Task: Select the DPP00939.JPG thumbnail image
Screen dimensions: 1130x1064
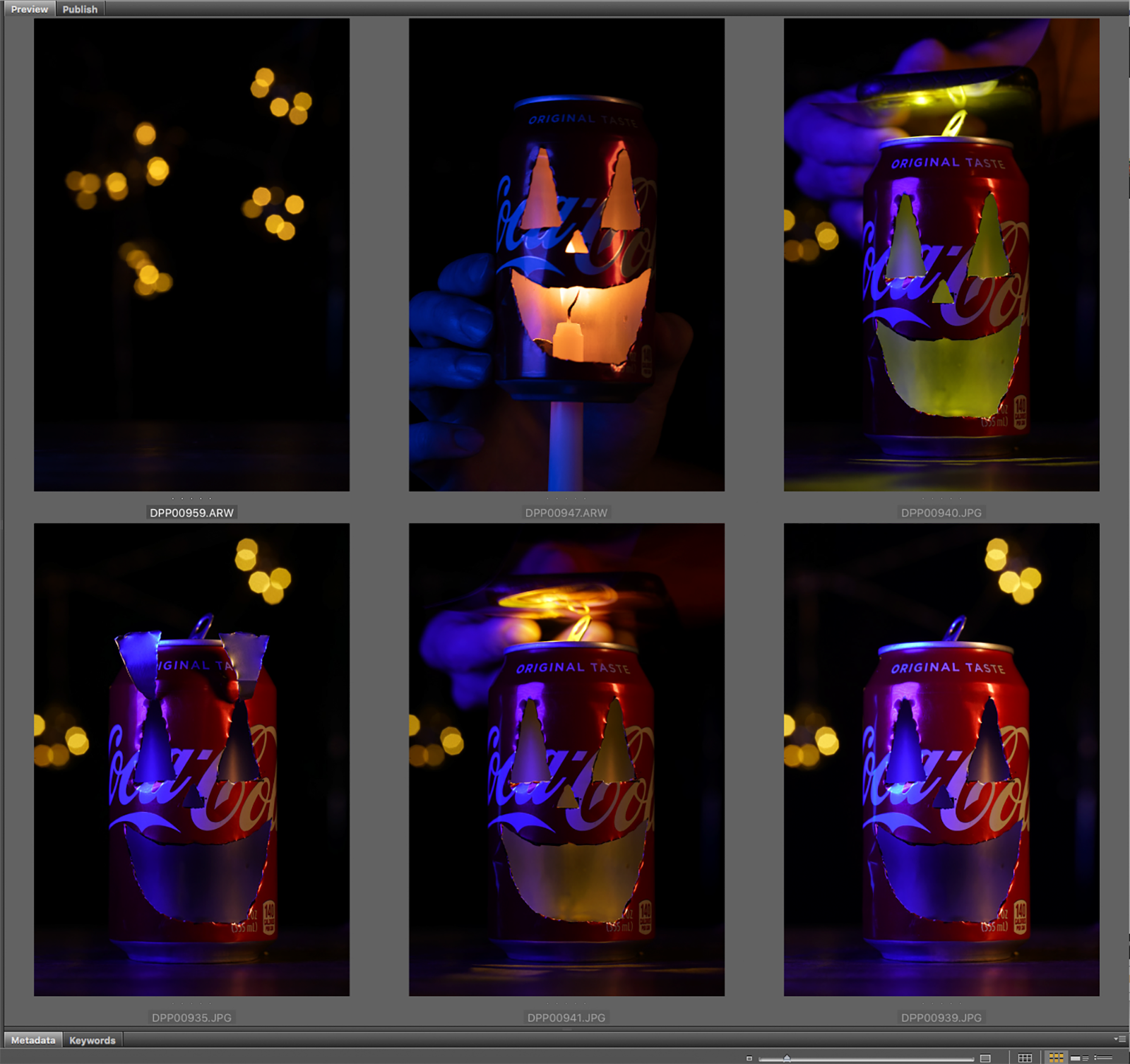Action: point(941,760)
